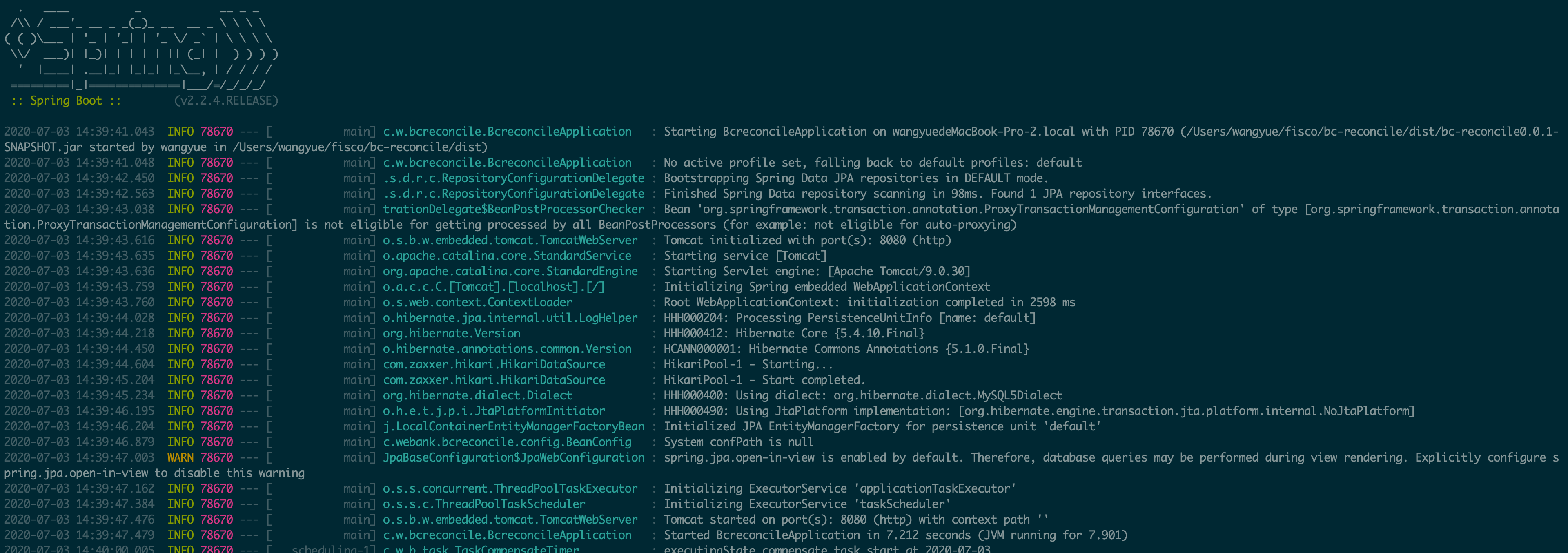
Task: Click 'o.a.c.c.C.[Tomcat].[localhost].[/]' logger name
Action: (494, 287)
